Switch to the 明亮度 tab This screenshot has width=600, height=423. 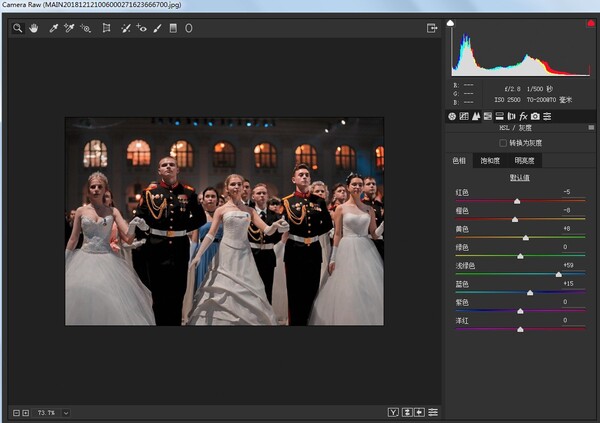point(524,161)
